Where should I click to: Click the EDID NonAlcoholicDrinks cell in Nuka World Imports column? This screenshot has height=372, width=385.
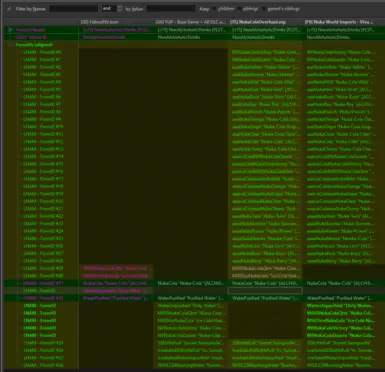click(x=344, y=37)
